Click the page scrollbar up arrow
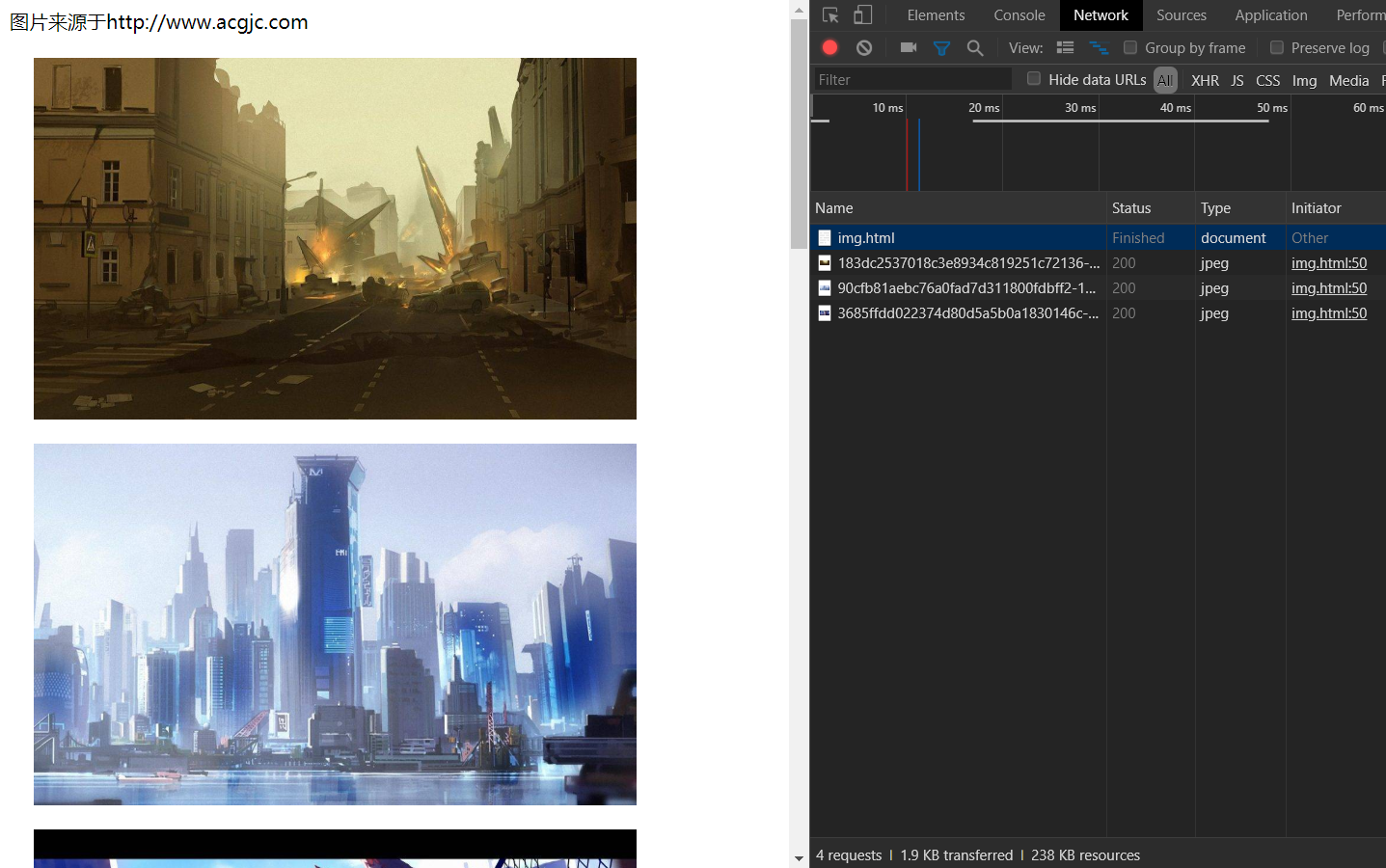This screenshot has height=868, width=1386. click(x=799, y=10)
